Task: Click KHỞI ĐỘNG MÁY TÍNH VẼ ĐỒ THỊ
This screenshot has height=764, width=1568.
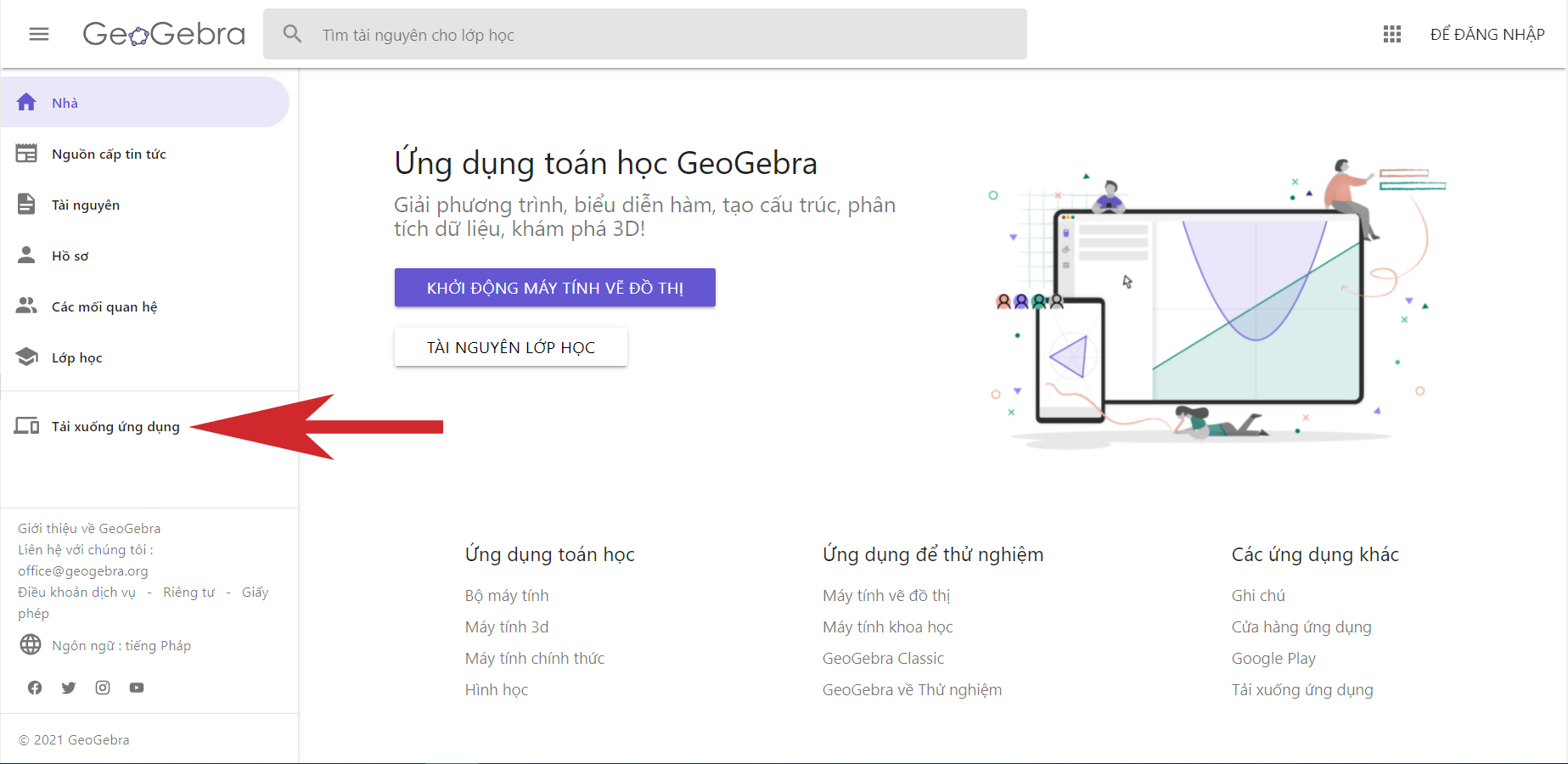Action: click(x=555, y=288)
